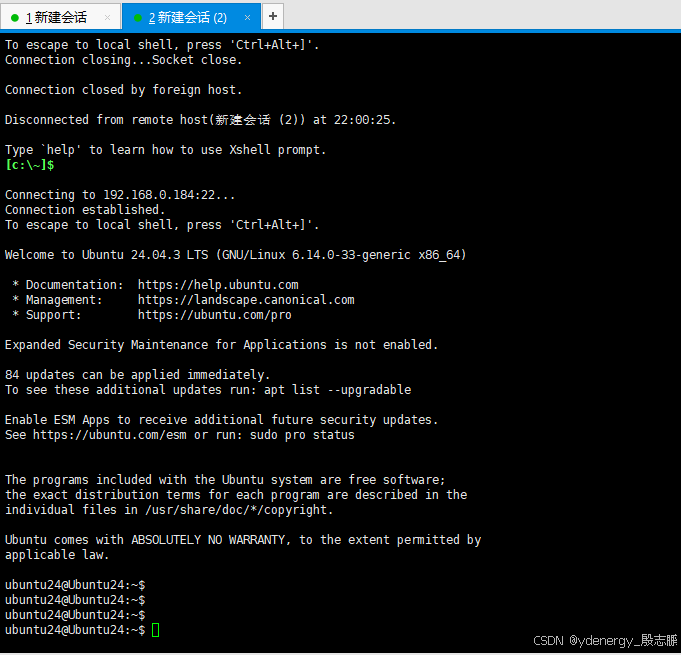The width and height of the screenshot is (681, 655).
Task: Click 'Connection closing...Socket close.' line
Action: coord(123,60)
